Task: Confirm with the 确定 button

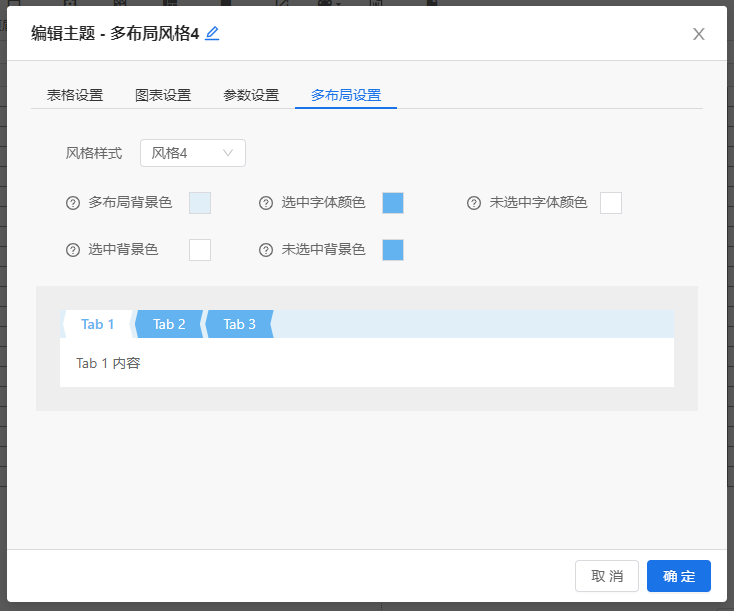Action: pyautogui.click(x=679, y=576)
